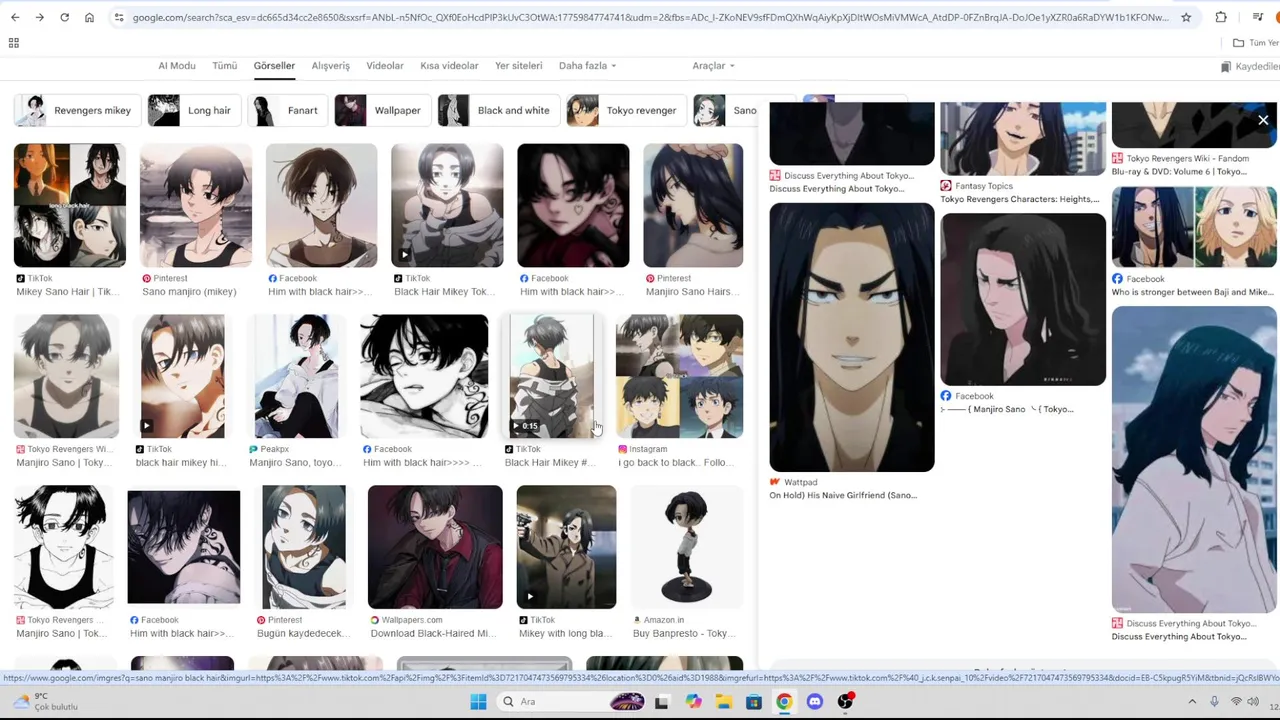Open Microsoft Store from the taskbar
This screenshot has width=1280, height=720.
pyautogui.click(x=754, y=701)
